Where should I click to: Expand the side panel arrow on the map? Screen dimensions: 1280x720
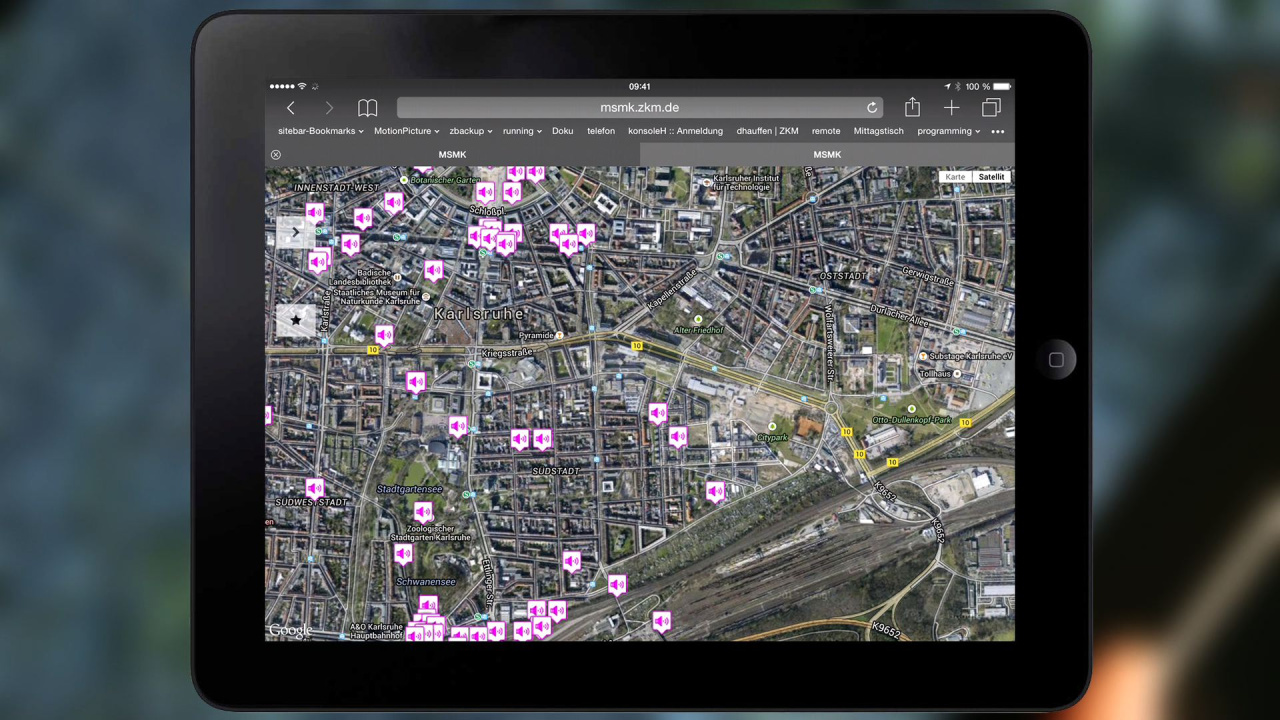point(296,232)
